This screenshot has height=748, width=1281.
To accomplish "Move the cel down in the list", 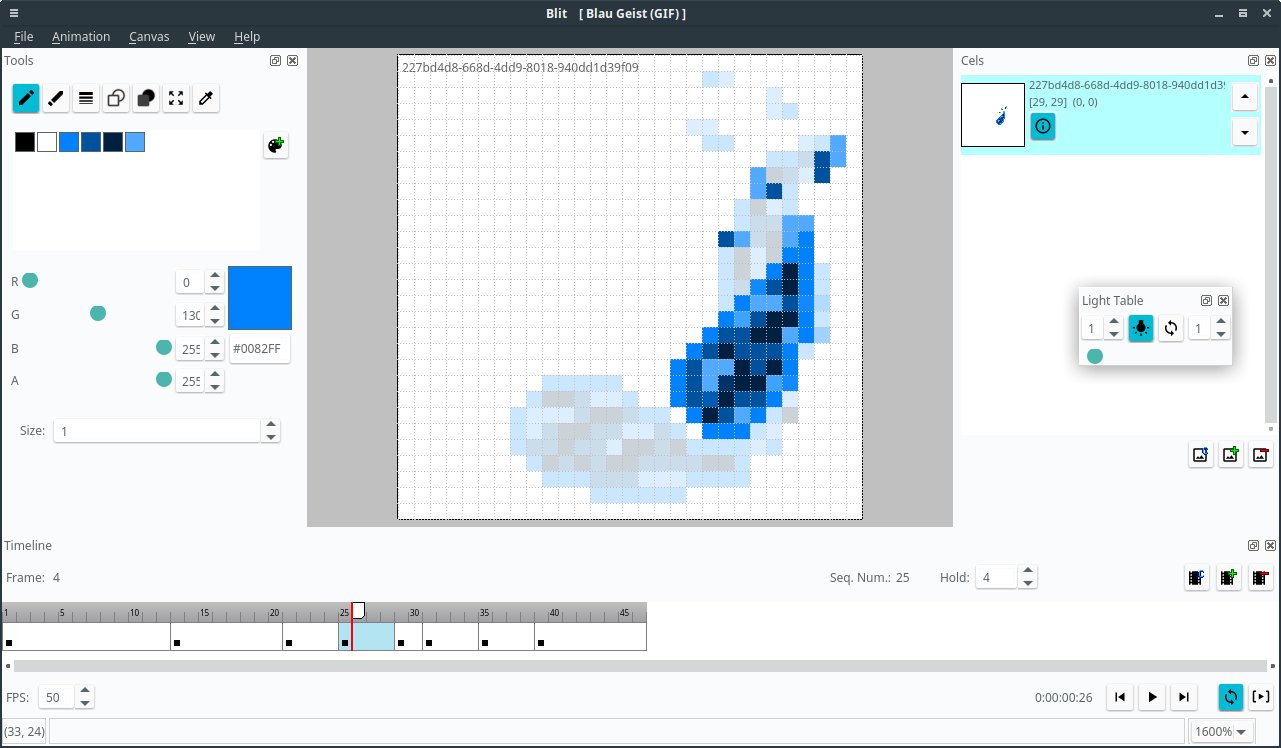I will (x=1245, y=132).
